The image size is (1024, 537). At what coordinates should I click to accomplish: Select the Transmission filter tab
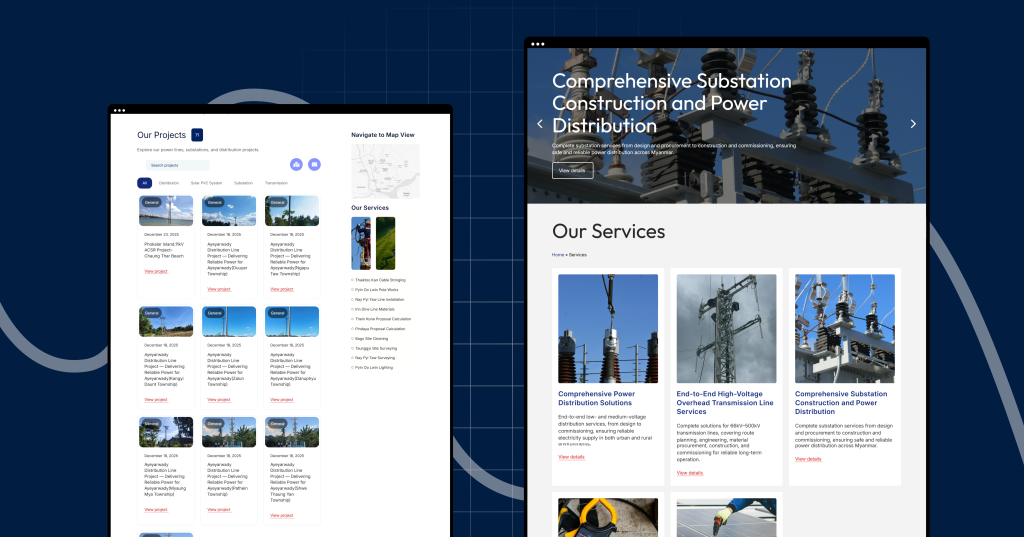coord(276,183)
